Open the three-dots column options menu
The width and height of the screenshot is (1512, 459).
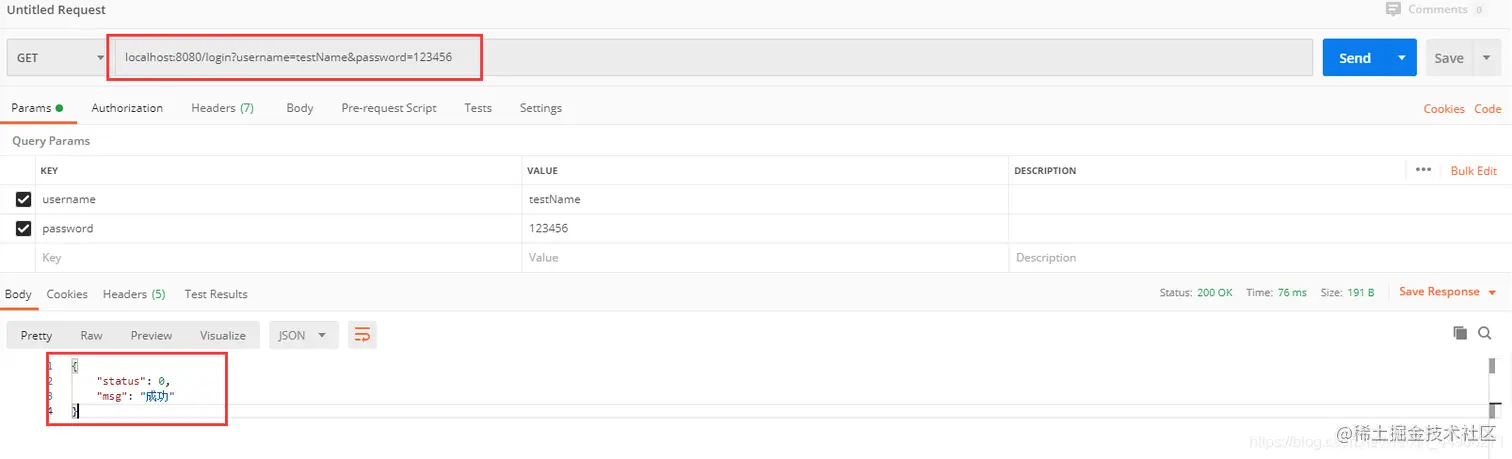click(x=1424, y=170)
